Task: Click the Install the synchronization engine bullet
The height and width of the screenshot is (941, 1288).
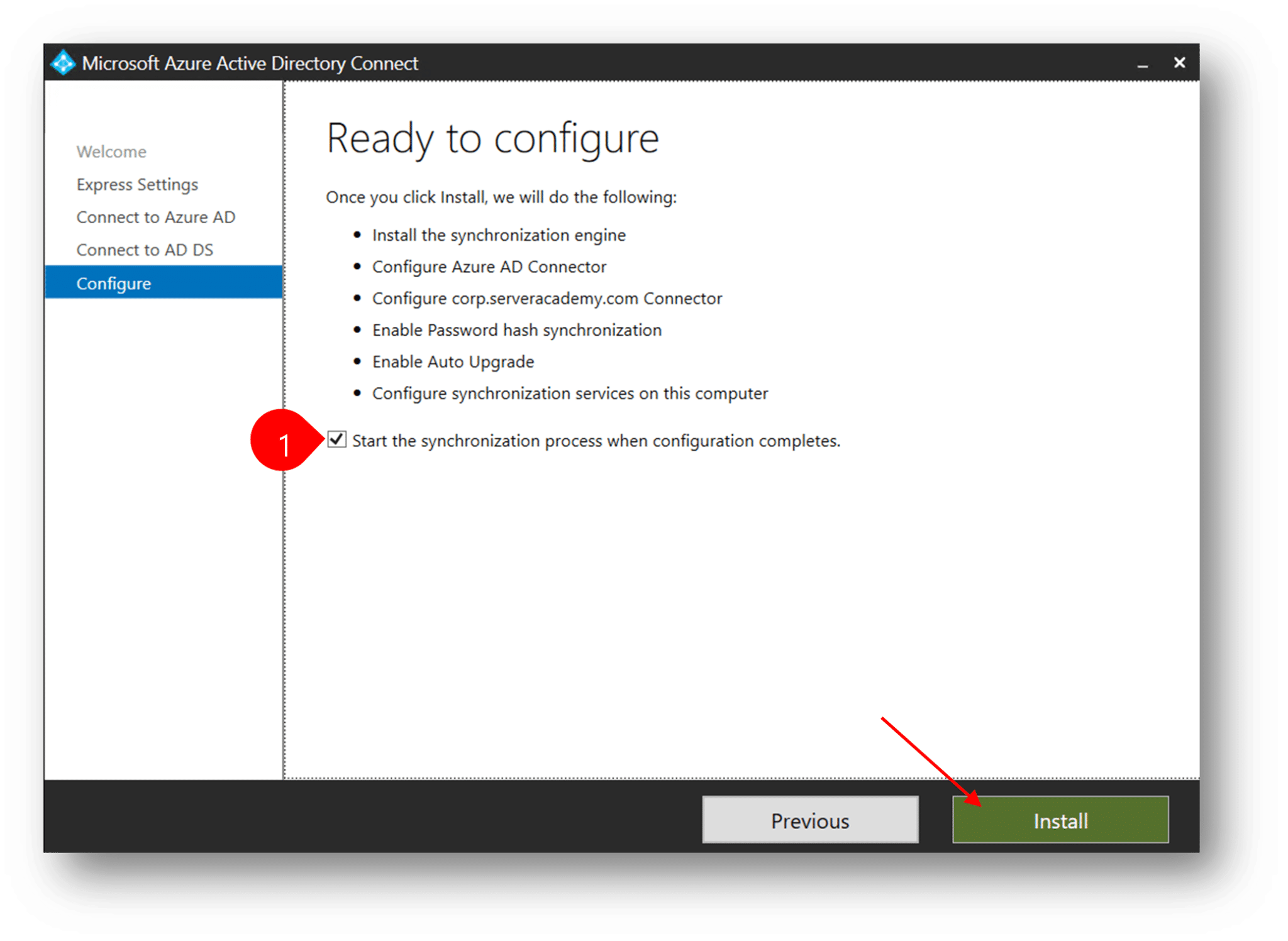Action: (x=499, y=234)
